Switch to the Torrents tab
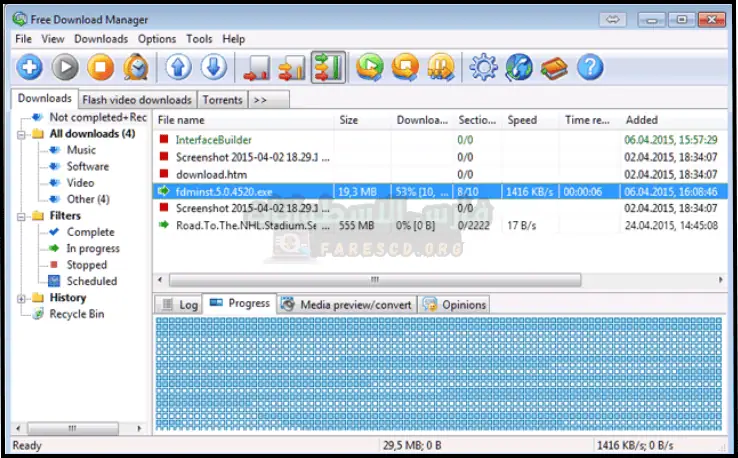The height and width of the screenshot is (458, 738). 222,100
